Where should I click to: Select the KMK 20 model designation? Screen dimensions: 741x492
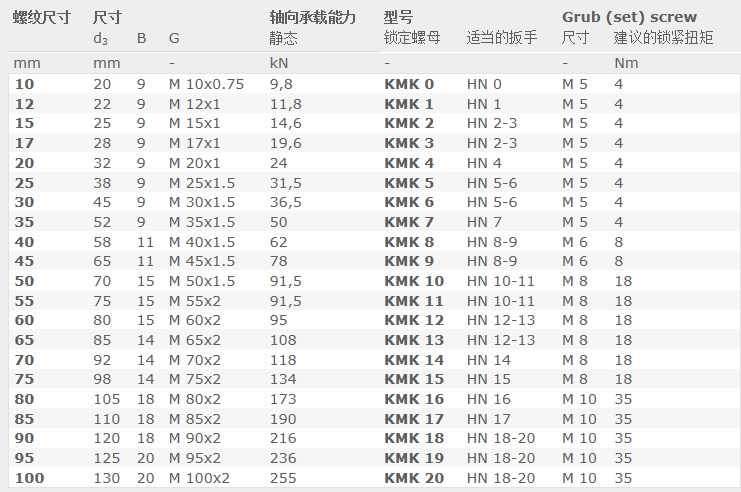[413, 478]
